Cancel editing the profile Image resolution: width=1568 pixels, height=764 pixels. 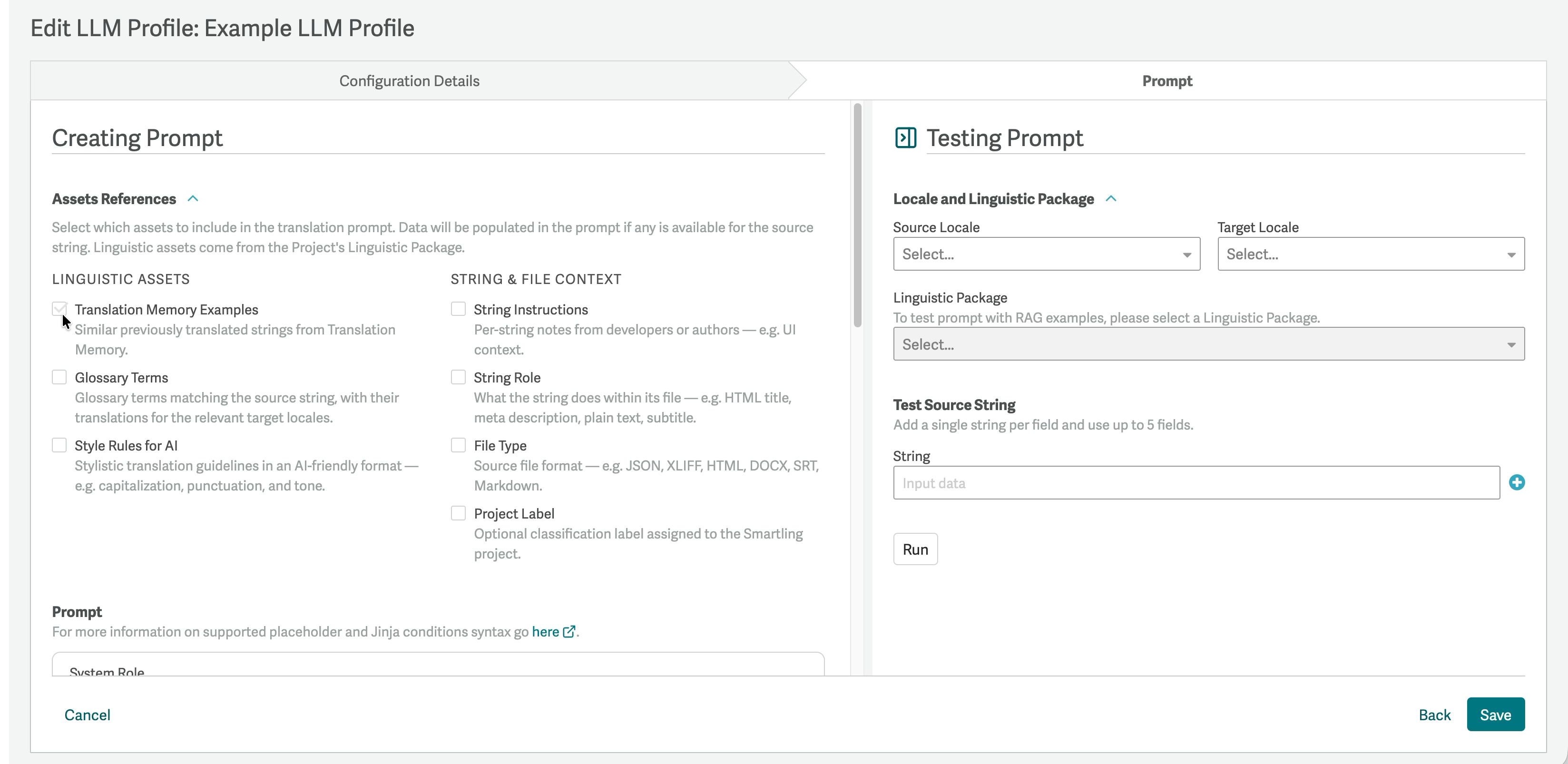point(87,715)
